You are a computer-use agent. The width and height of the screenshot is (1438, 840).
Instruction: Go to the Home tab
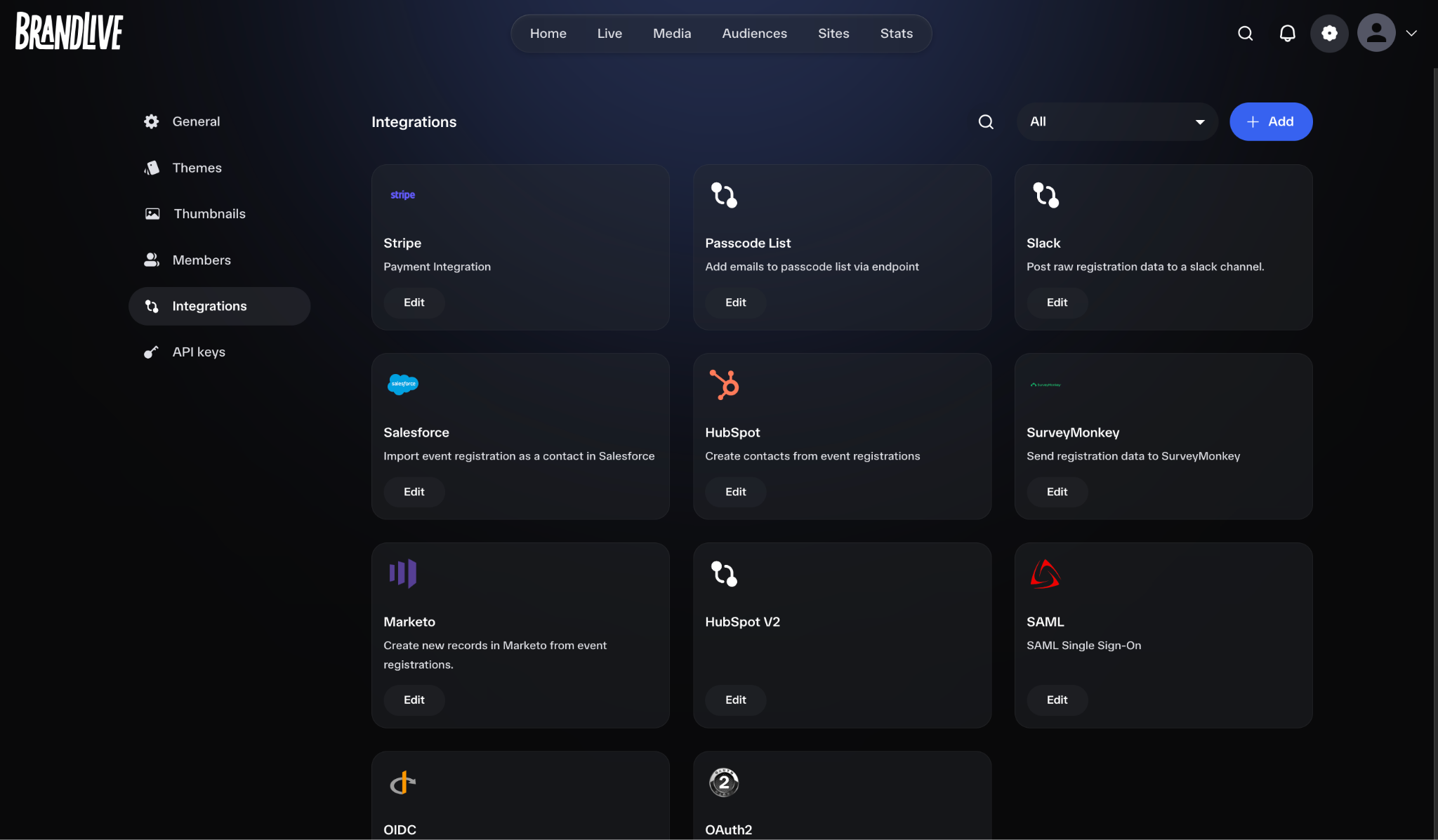tap(548, 33)
